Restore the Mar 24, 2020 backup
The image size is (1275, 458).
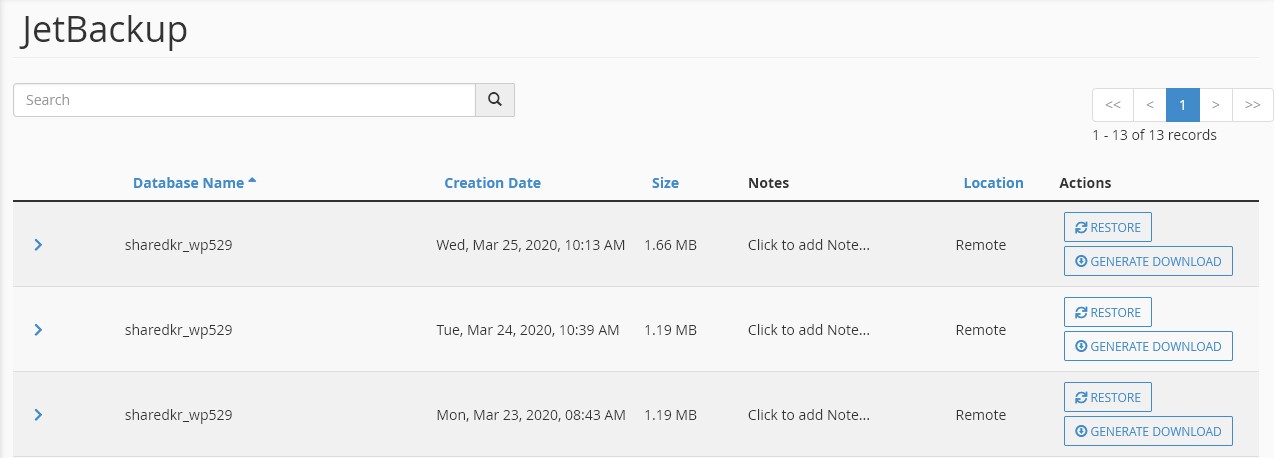click(x=1108, y=312)
